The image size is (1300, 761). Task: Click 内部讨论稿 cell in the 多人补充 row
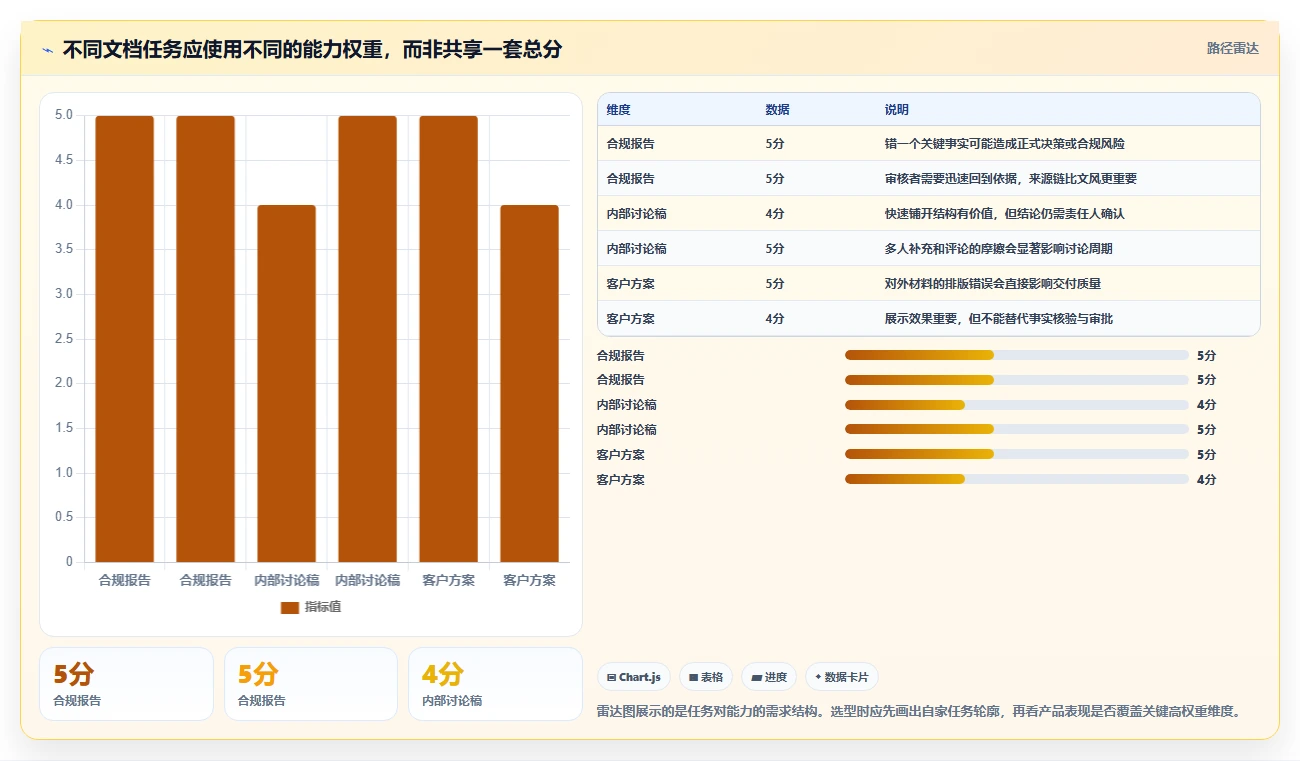(637, 249)
